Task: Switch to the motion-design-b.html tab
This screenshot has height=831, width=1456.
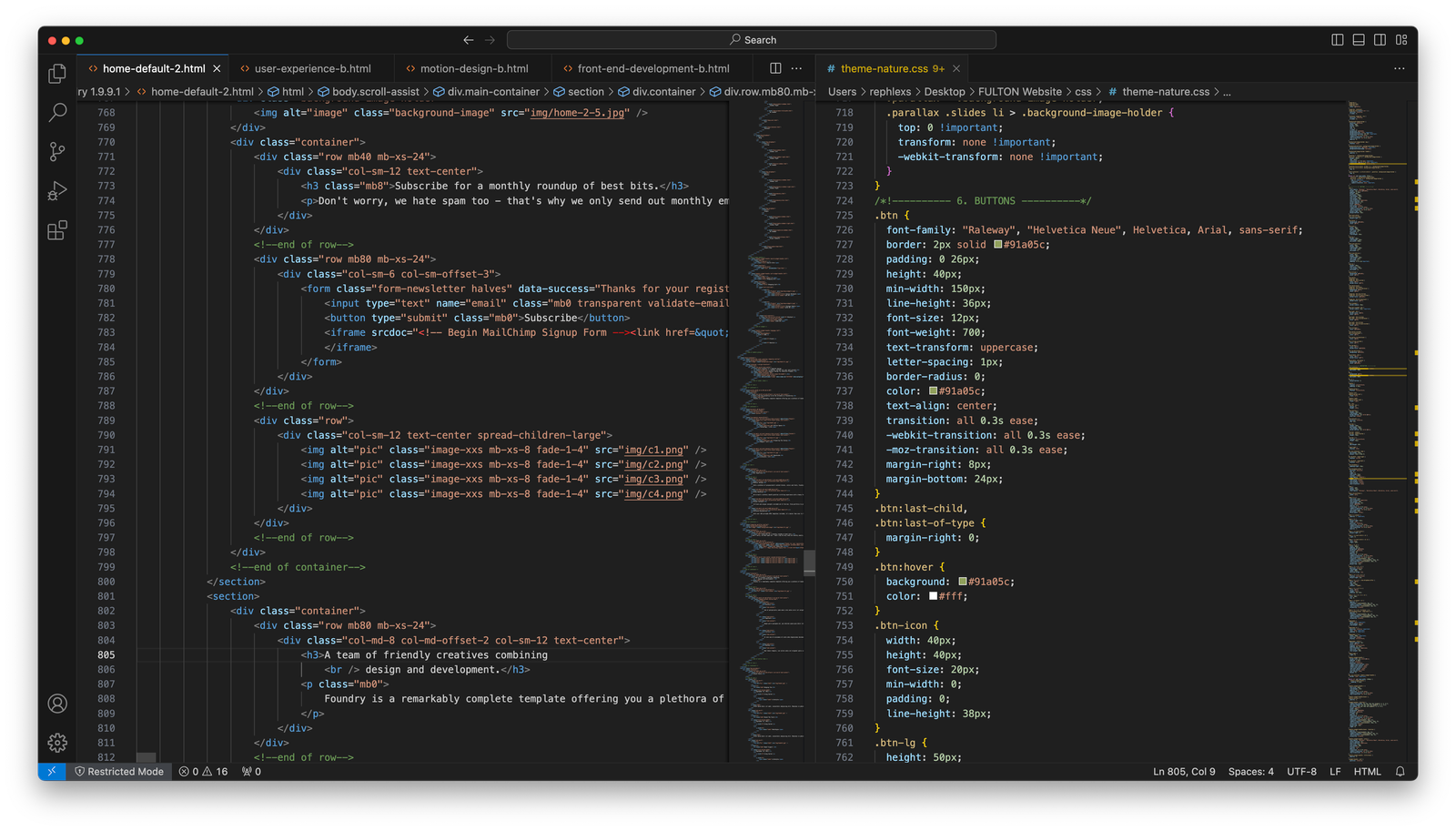Action: click(x=473, y=68)
